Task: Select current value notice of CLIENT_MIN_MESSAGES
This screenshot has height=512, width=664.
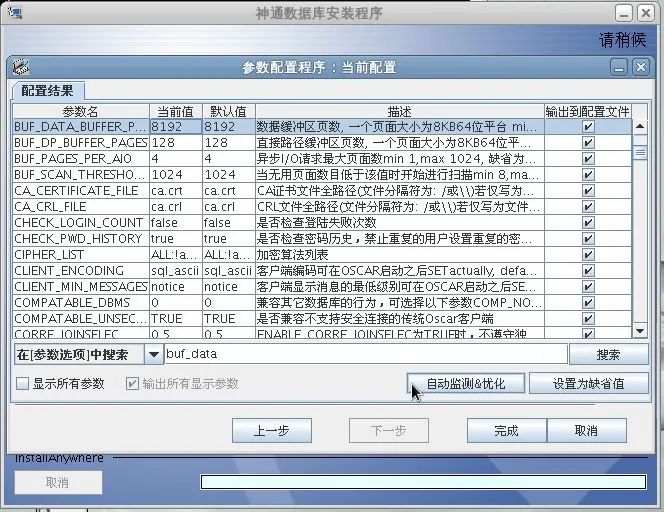Action: click(176, 287)
